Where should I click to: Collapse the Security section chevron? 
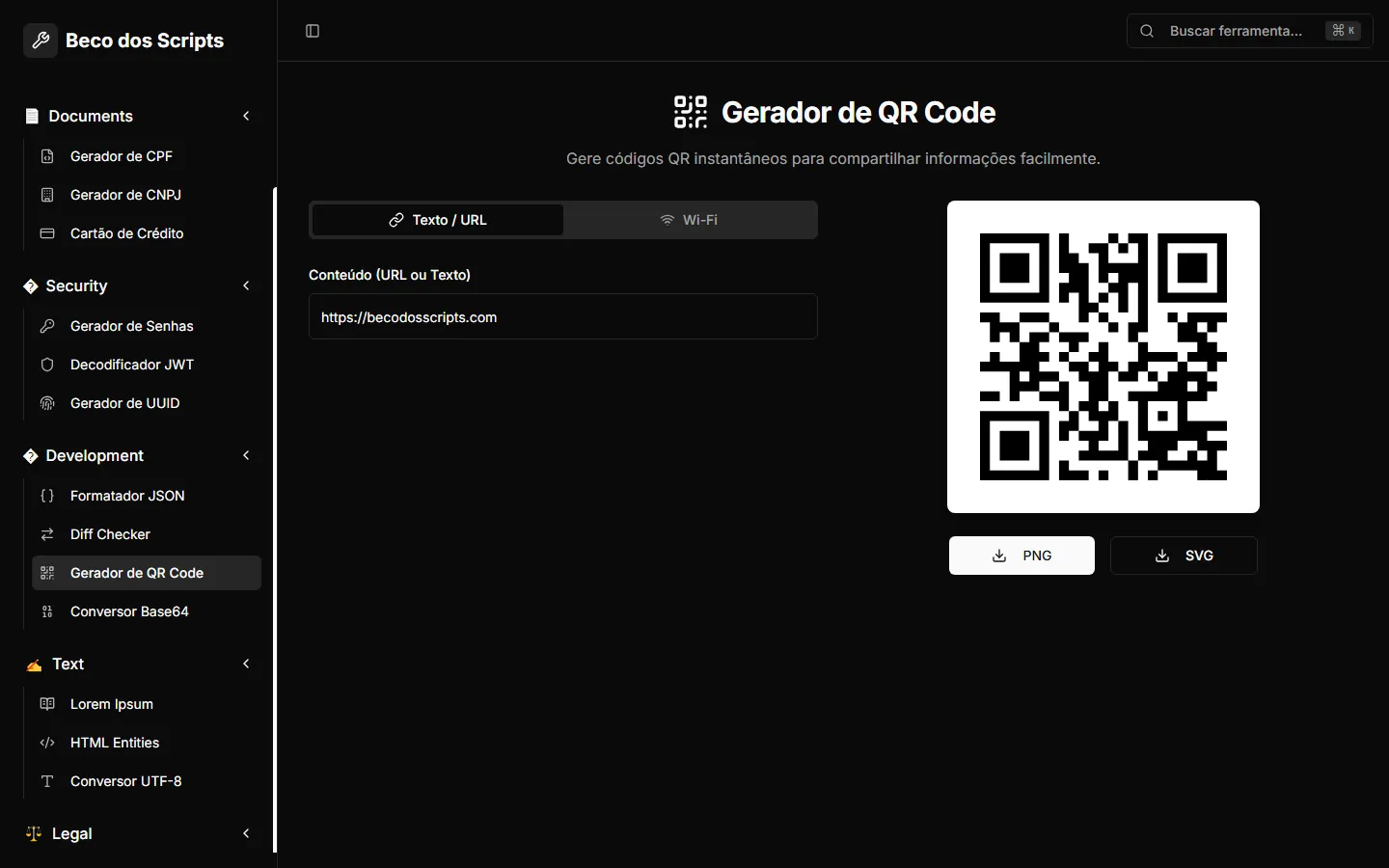click(x=246, y=285)
